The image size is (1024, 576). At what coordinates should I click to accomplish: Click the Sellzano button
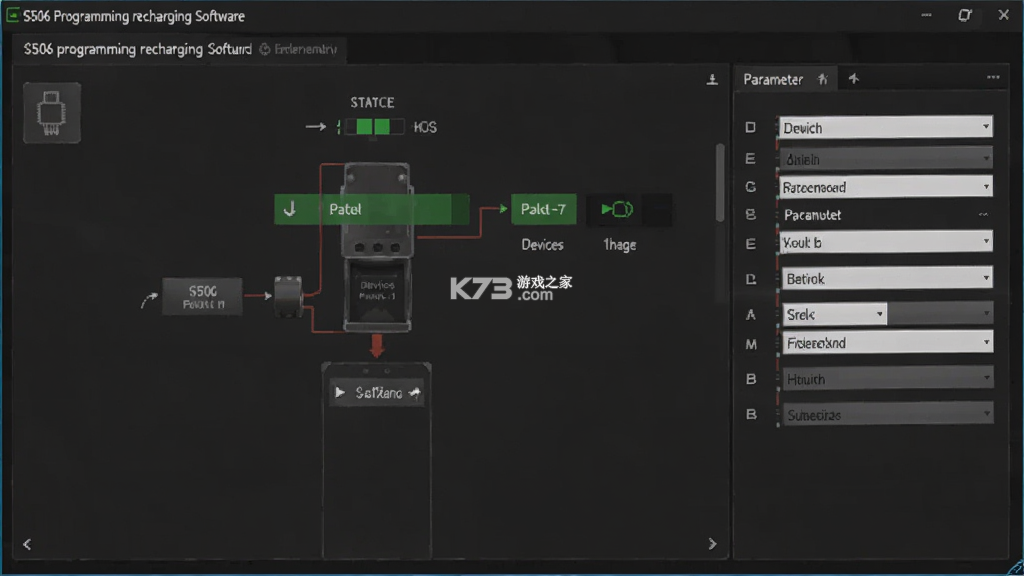pyautogui.click(x=377, y=392)
